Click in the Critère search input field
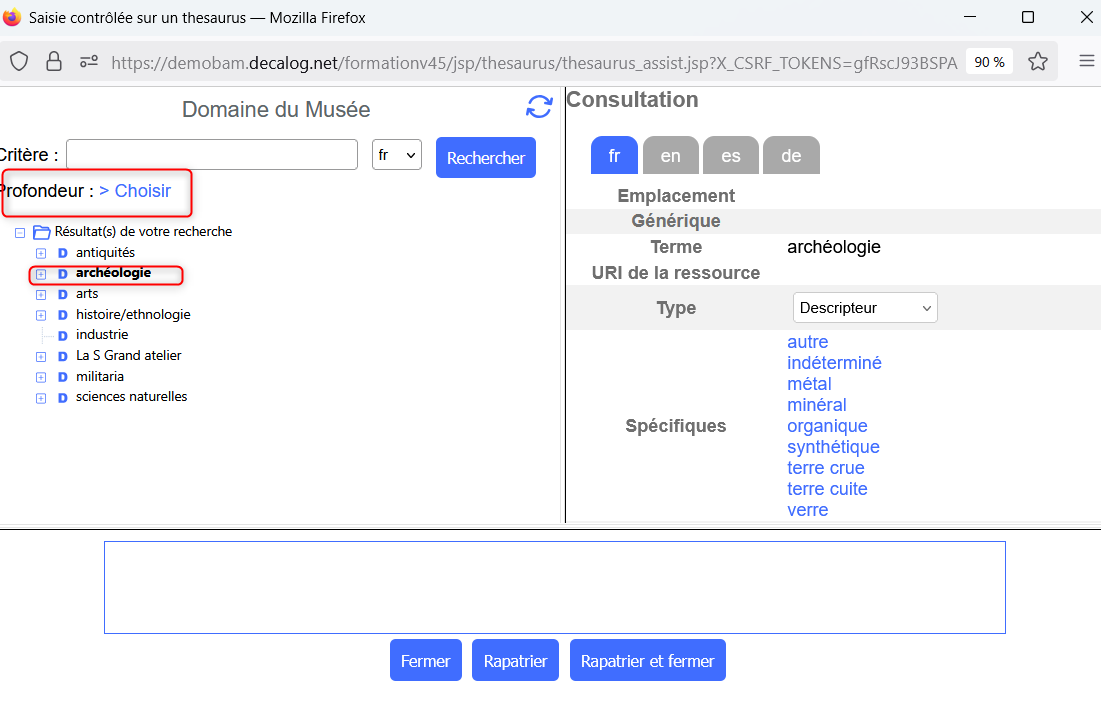The height and width of the screenshot is (724, 1101). [212, 155]
